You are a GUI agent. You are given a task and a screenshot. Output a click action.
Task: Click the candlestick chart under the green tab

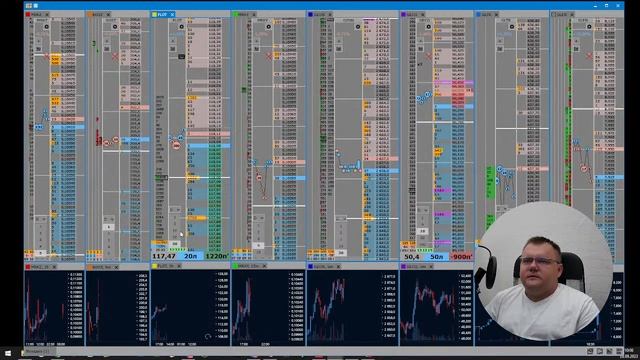[x=268, y=308]
